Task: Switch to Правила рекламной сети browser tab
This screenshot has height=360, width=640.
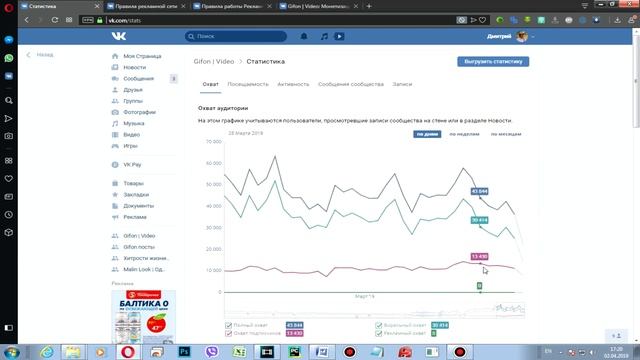Action: (146, 6)
